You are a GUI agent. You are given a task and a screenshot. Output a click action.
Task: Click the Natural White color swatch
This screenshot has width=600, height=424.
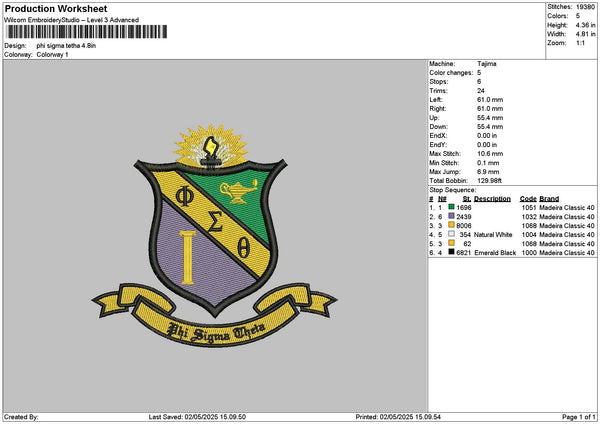pos(451,234)
